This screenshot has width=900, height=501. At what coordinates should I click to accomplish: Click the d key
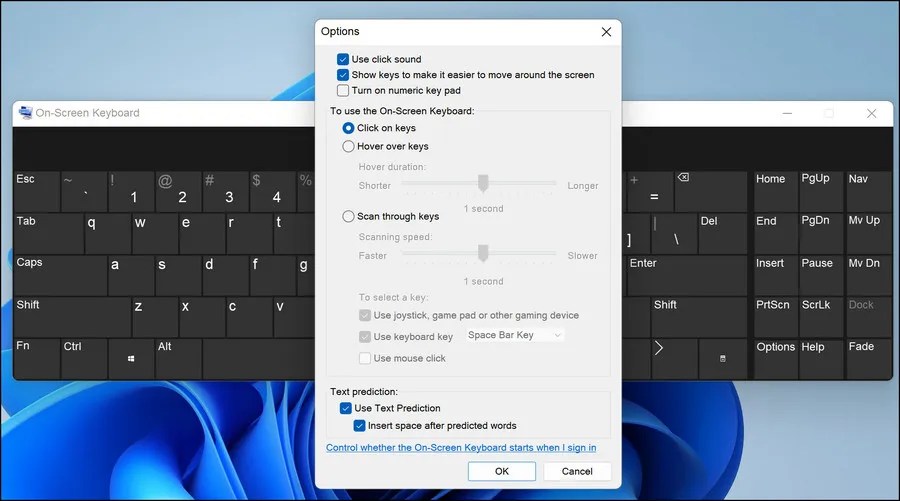coord(225,275)
